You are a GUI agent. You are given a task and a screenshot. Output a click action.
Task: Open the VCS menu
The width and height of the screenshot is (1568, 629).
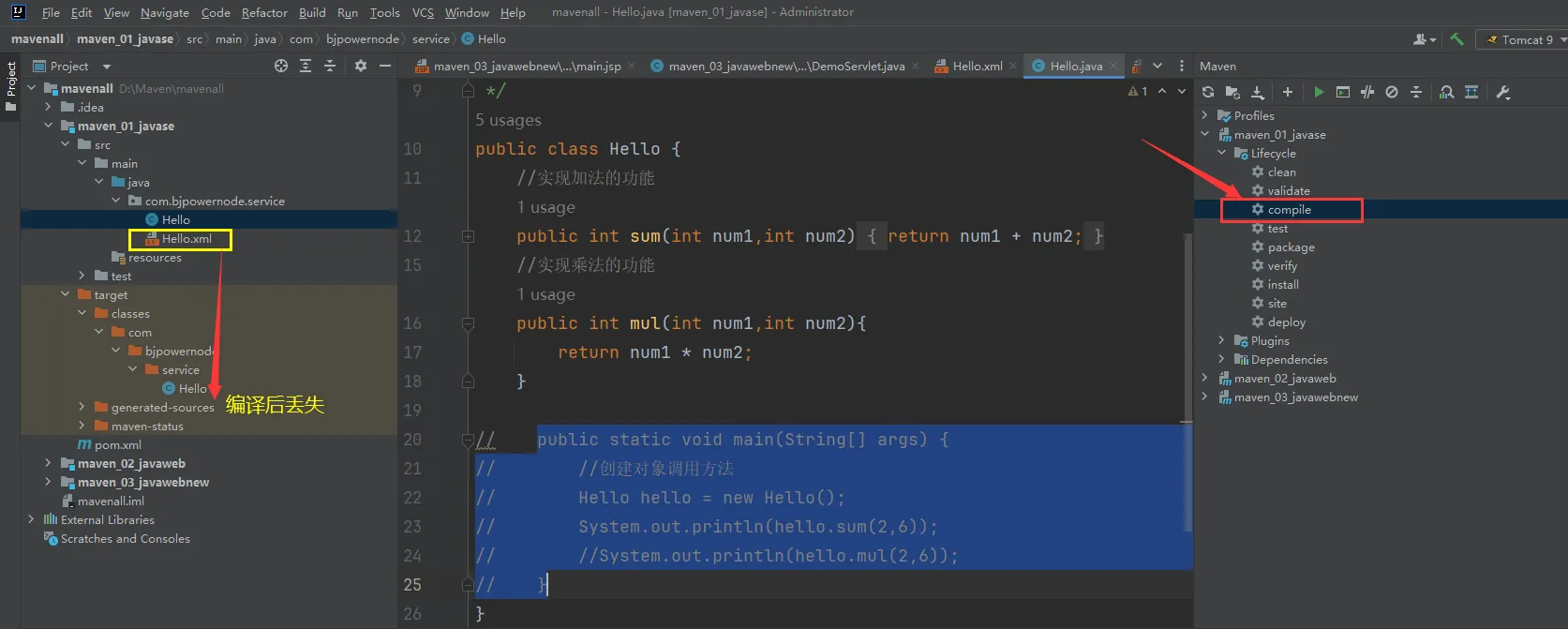pos(423,12)
